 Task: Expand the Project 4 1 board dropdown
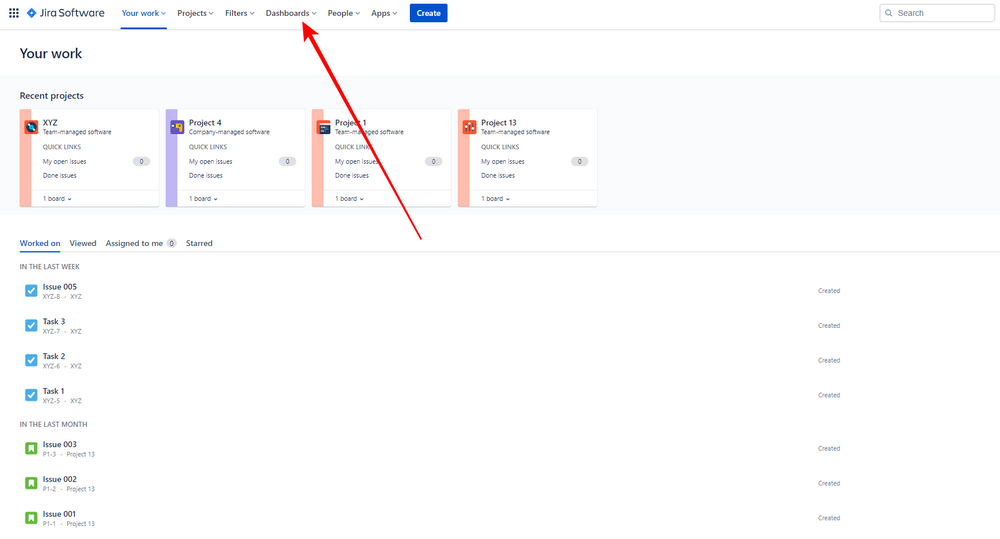(203, 198)
